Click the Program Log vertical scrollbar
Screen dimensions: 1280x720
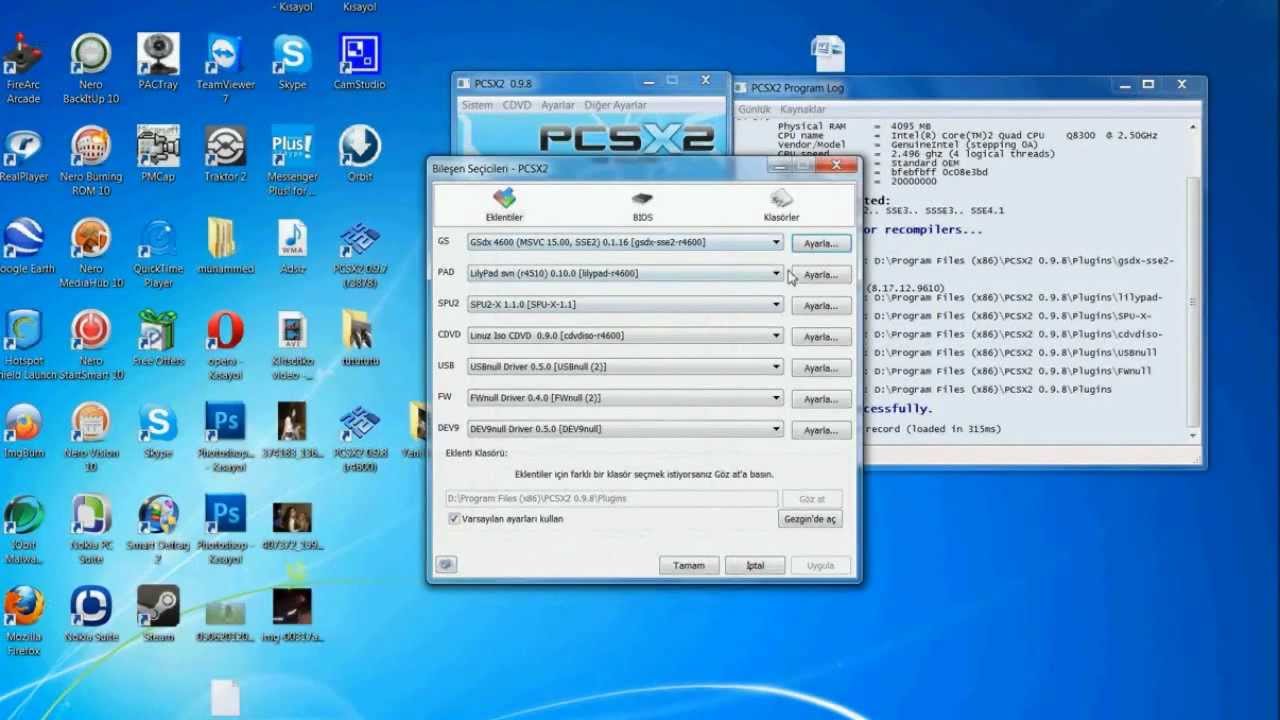click(1193, 282)
